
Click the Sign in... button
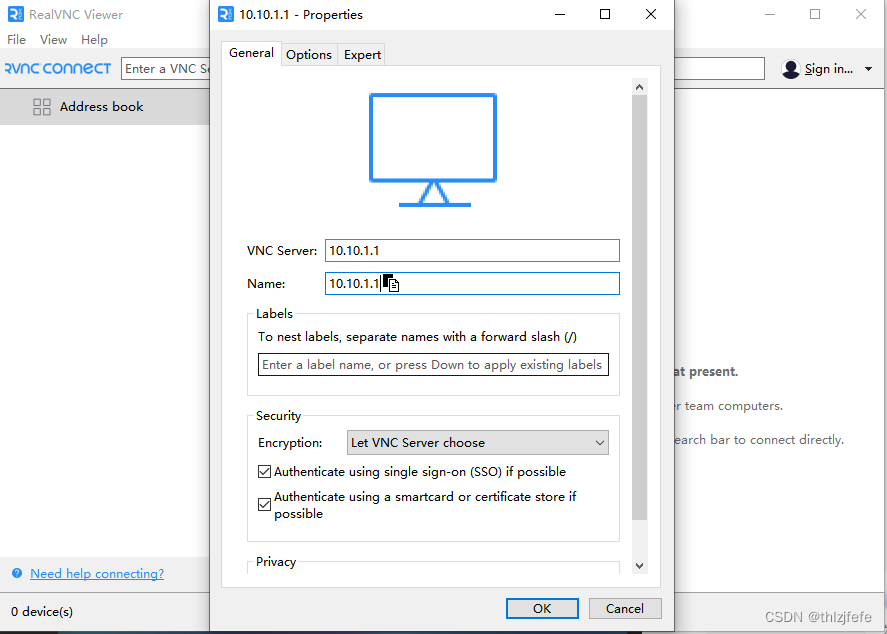point(829,69)
